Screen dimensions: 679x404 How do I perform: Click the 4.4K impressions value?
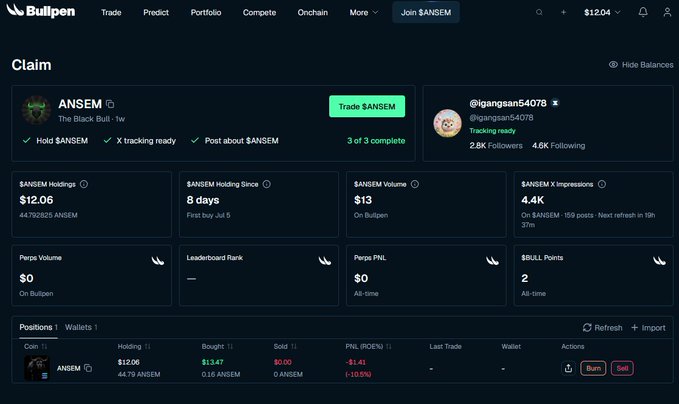point(533,200)
